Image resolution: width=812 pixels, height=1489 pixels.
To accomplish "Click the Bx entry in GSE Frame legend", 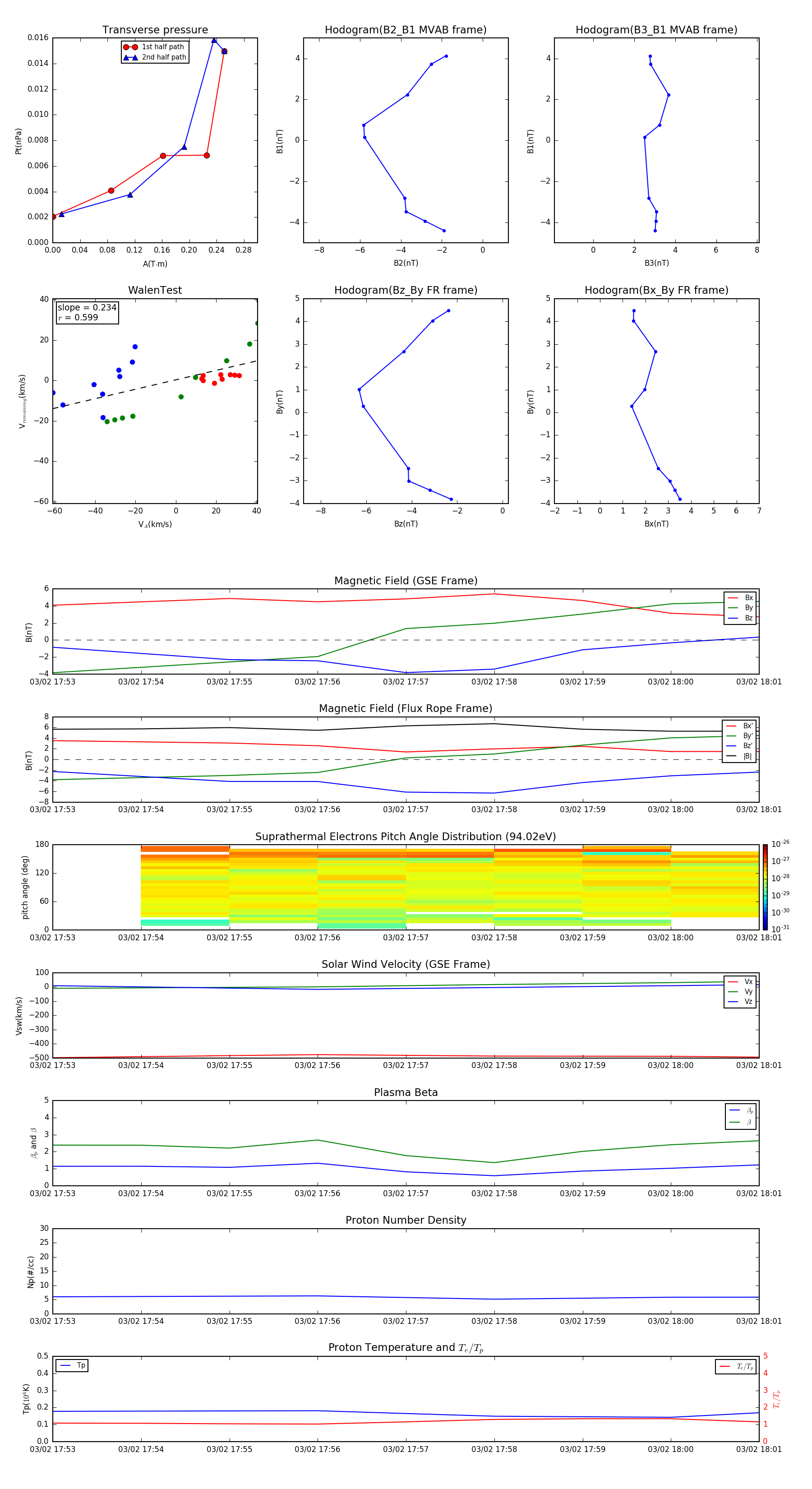I will tap(740, 598).
